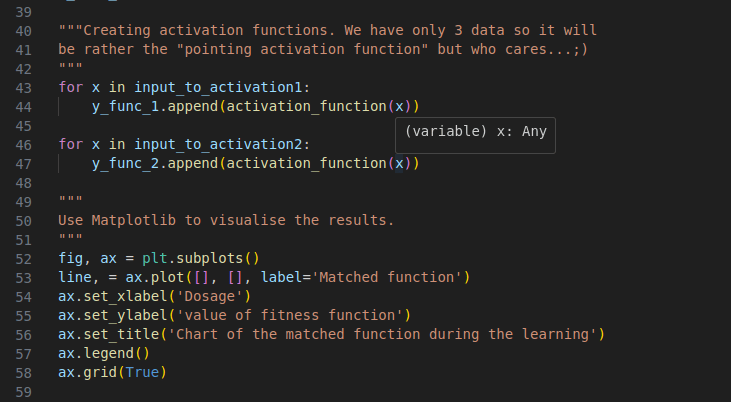Click activation_function call on the y_func_2 line
This screenshot has width=731, height=402.
305,163
